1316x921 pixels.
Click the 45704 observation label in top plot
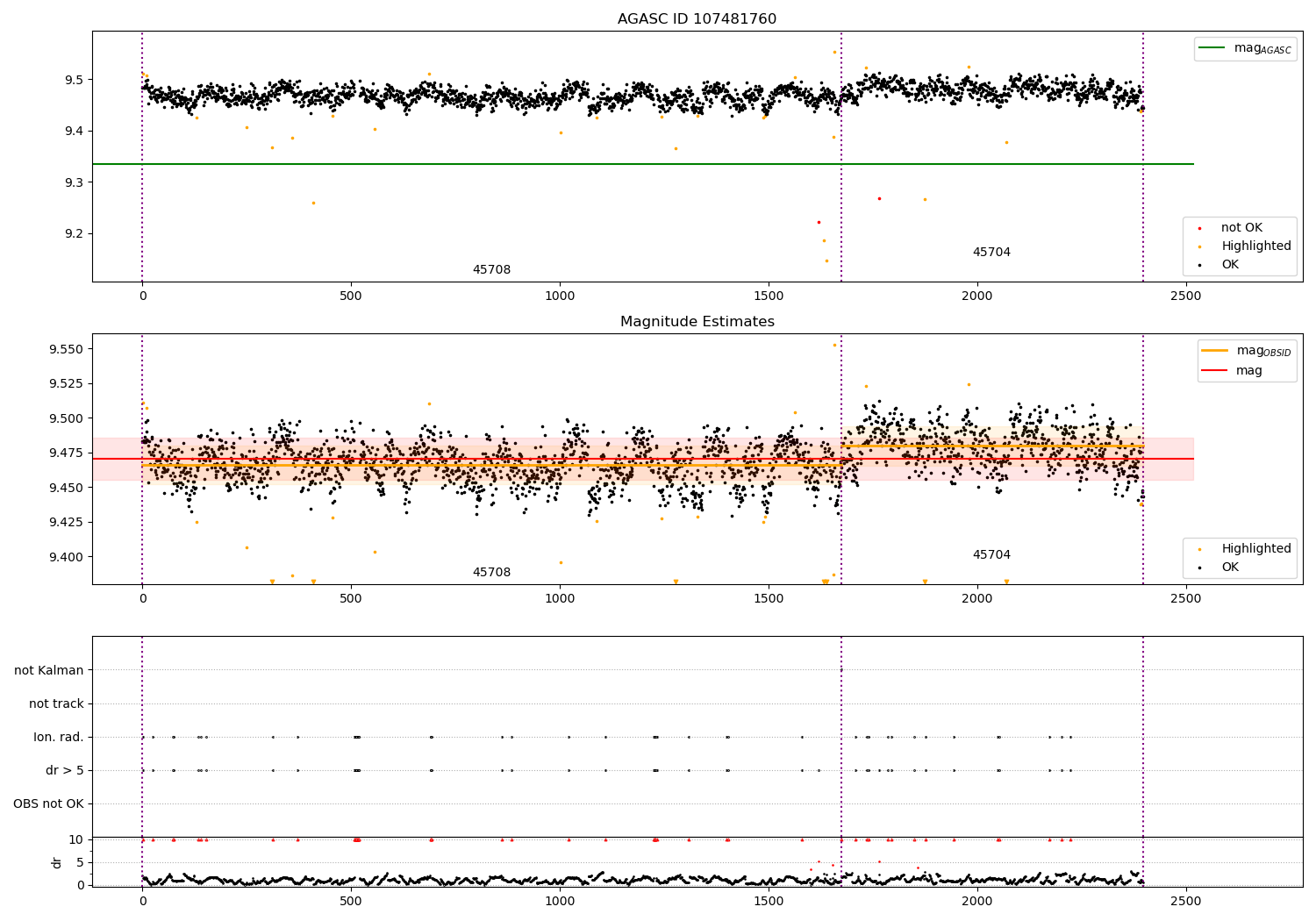click(991, 253)
